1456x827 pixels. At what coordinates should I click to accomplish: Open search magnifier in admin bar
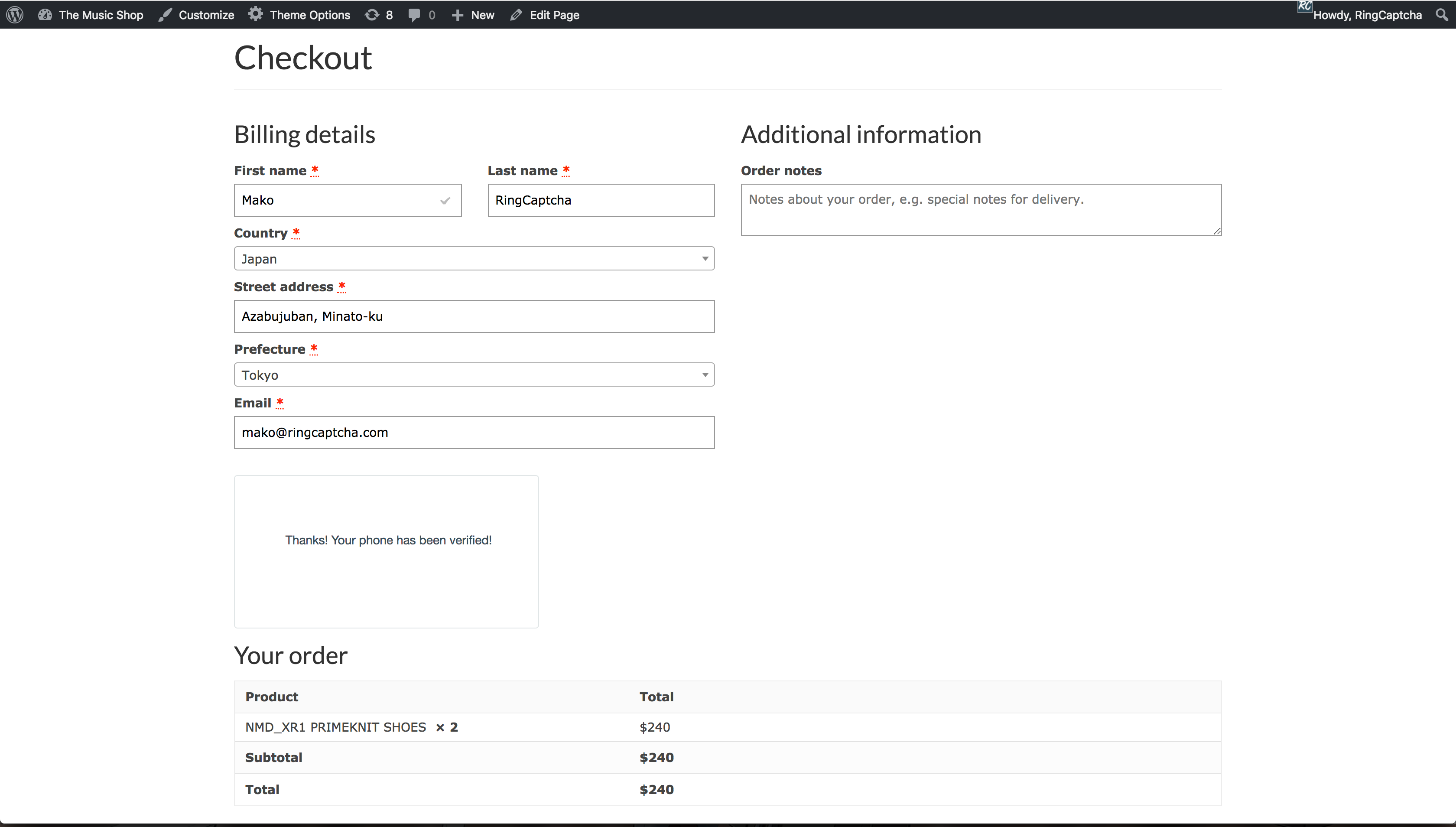coord(1441,15)
